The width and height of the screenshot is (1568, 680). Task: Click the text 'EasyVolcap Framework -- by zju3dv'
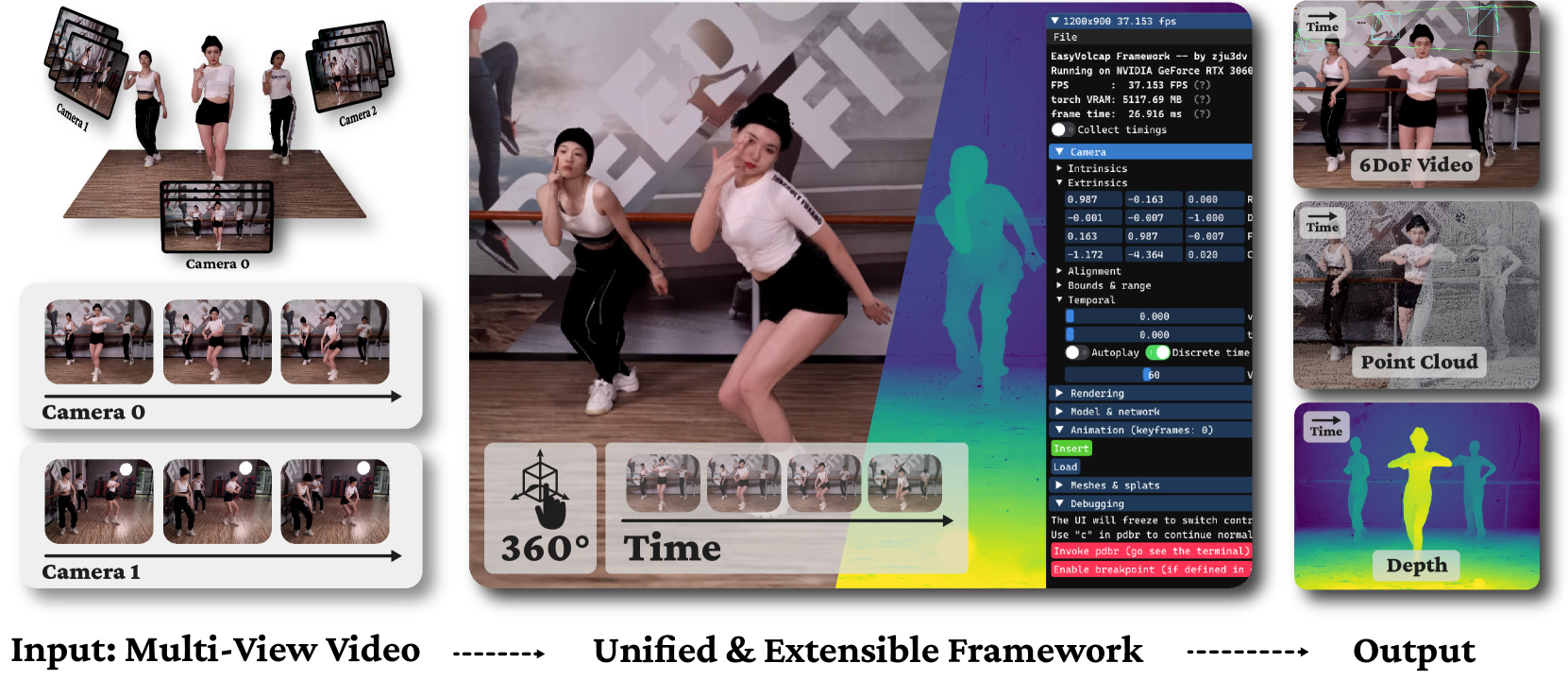(x=1149, y=57)
